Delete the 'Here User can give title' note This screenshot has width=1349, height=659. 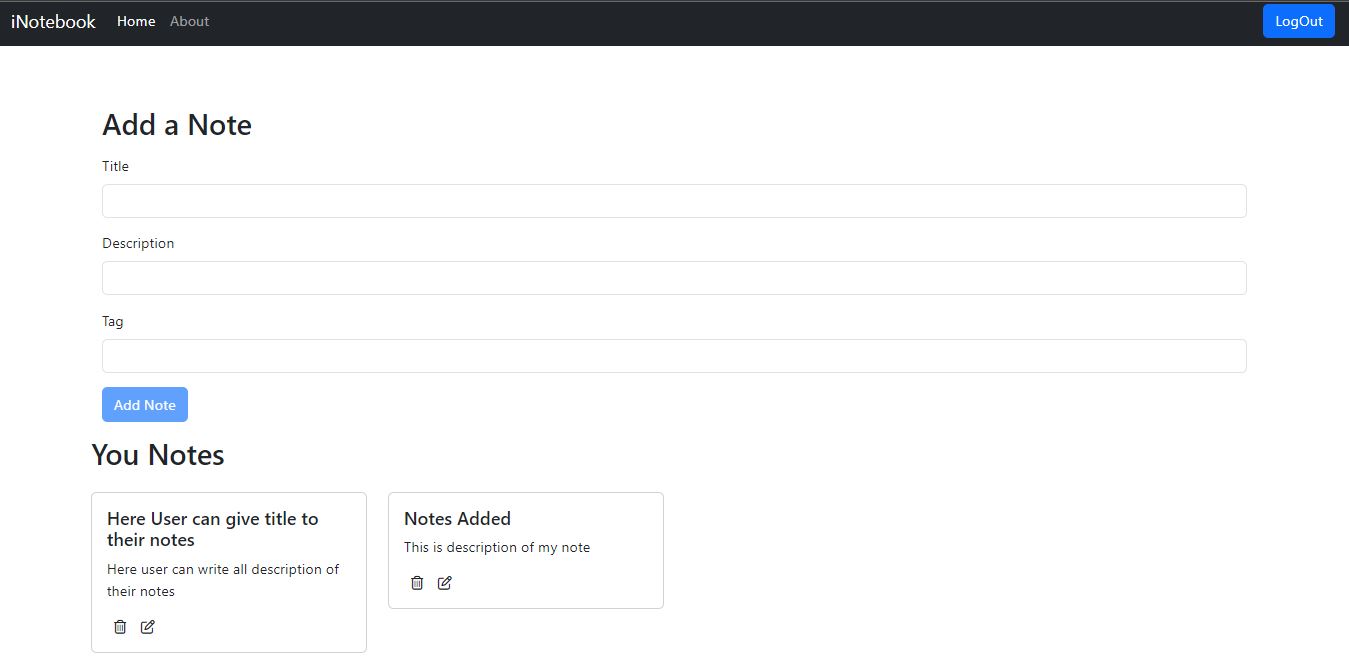click(120, 627)
